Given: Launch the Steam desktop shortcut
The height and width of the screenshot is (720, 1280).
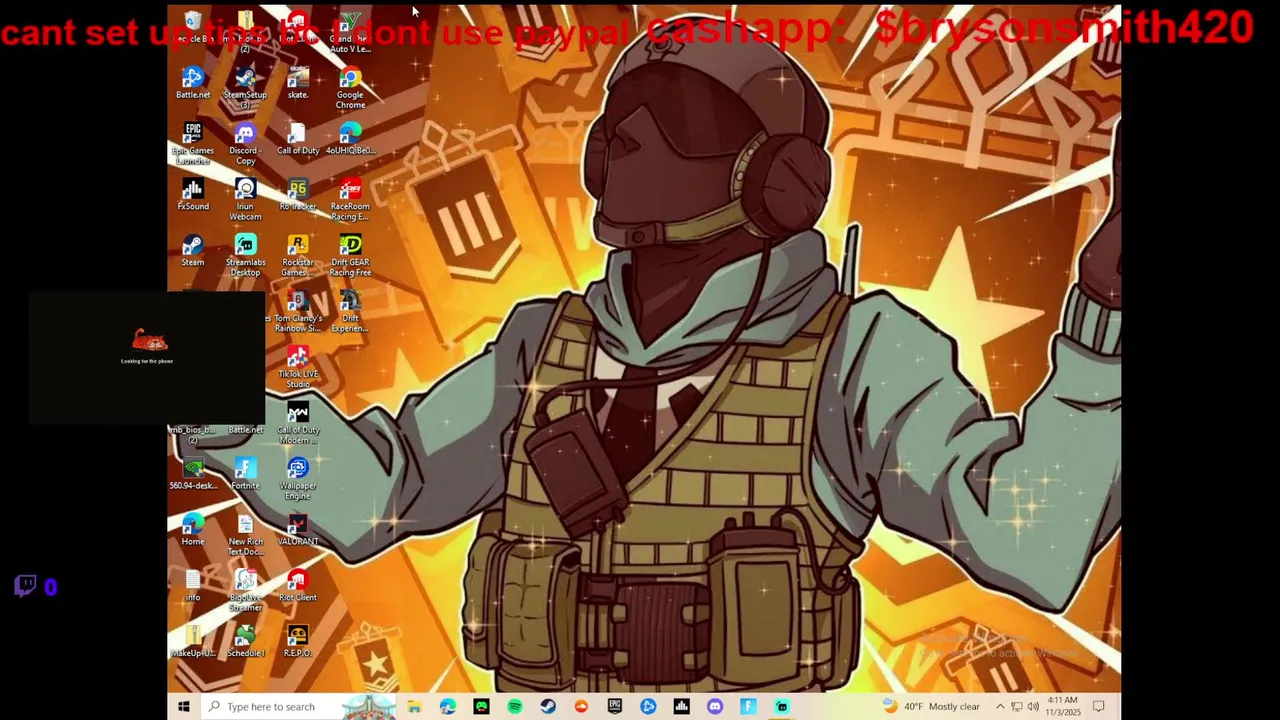Looking at the screenshot, I should click(193, 252).
